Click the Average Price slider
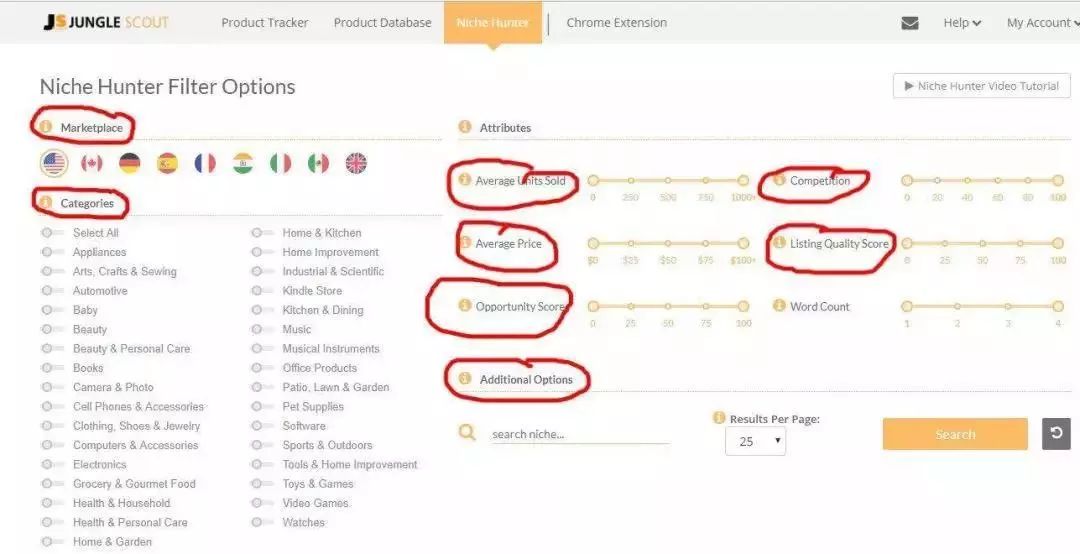 [668, 243]
